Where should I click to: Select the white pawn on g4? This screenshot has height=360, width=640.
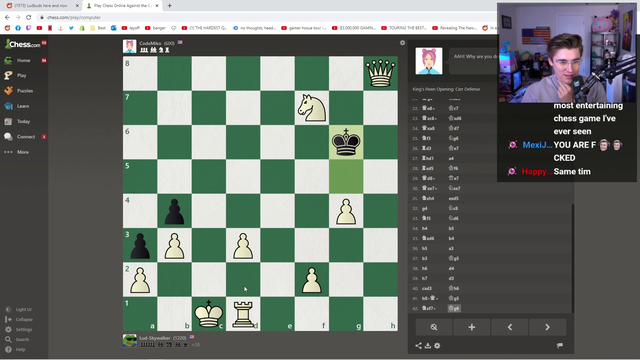(x=346, y=211)
